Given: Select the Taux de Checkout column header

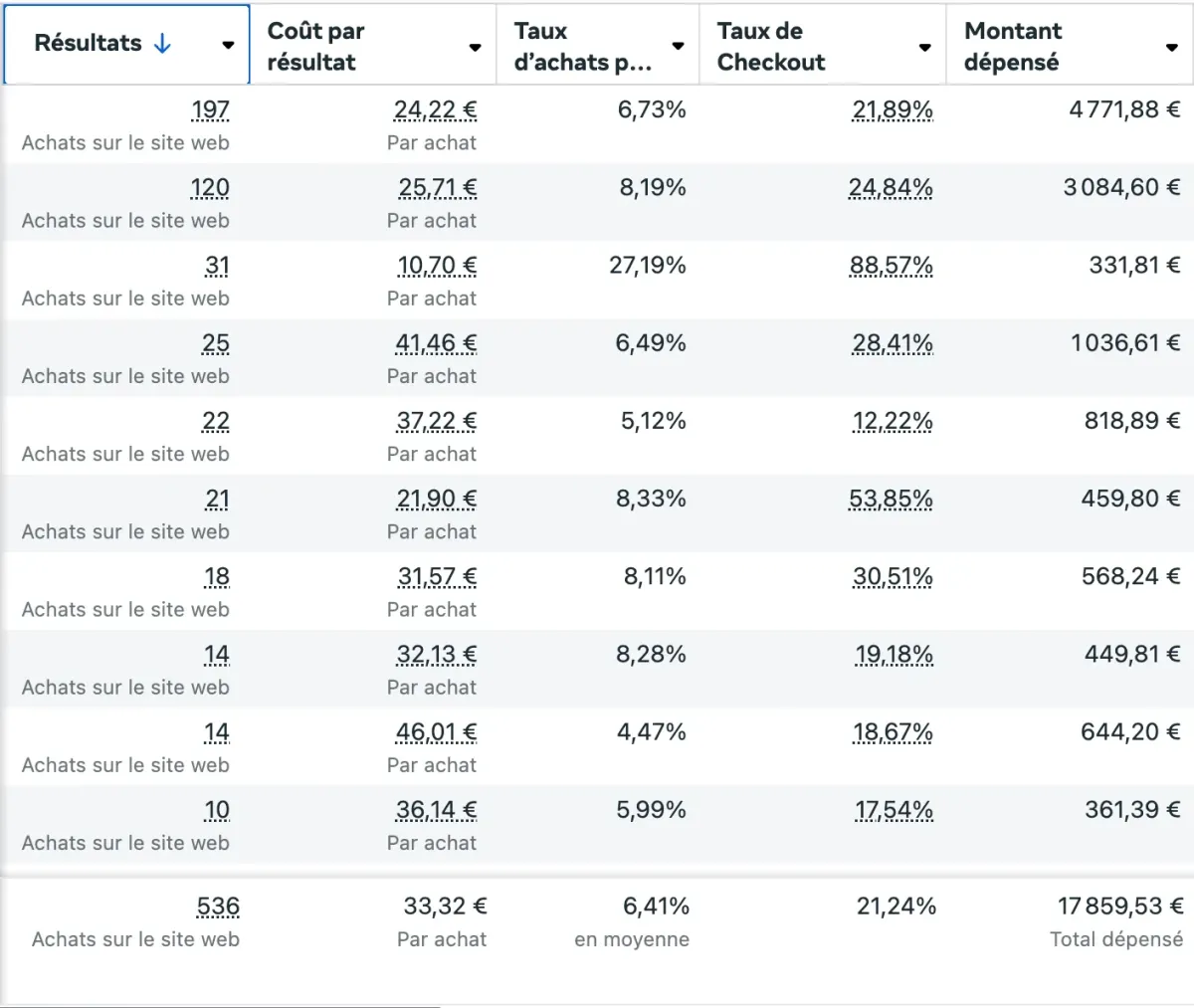Looking at the screenshot, I should 771,47.
